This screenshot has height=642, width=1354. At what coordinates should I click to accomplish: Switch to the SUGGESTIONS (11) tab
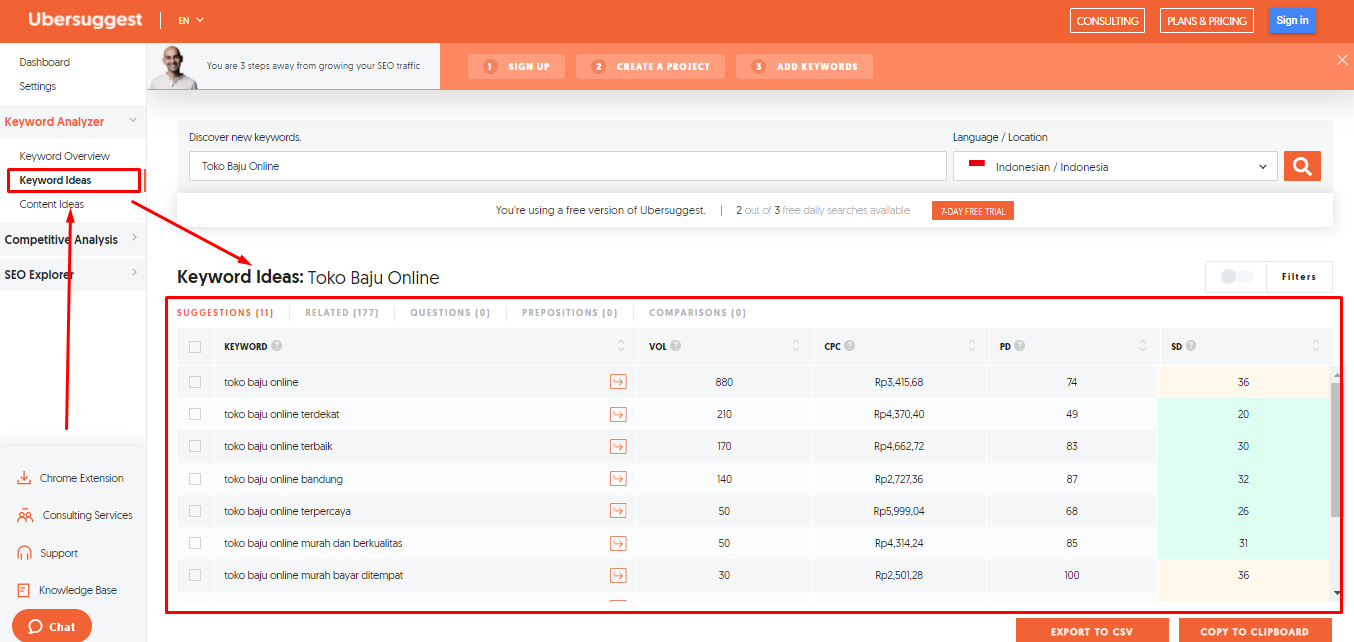pyautogui.click(x=225, y=312)
